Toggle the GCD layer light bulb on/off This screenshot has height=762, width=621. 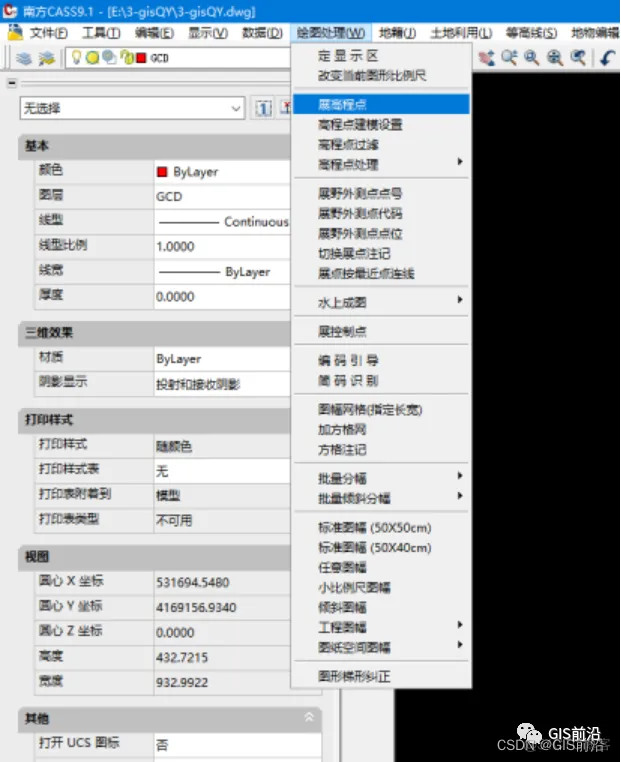pos(76,57)
